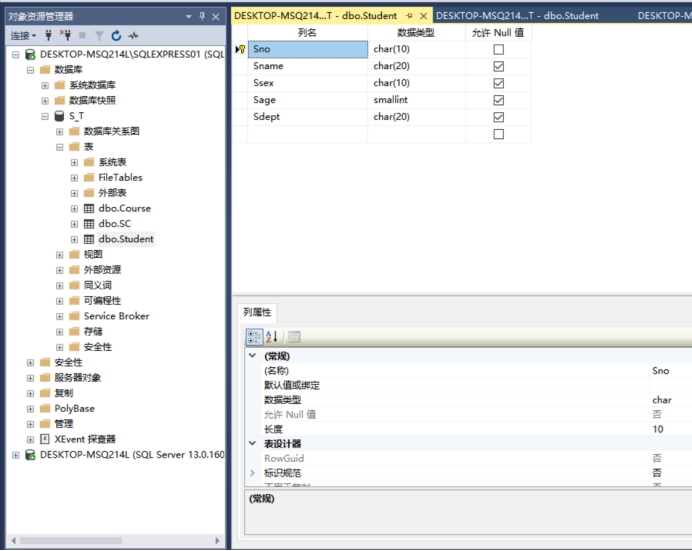Image resolution: width=692 pixels, height=551 pixels.
Task: Click the 数据库 folder icon
Action: 45,70
